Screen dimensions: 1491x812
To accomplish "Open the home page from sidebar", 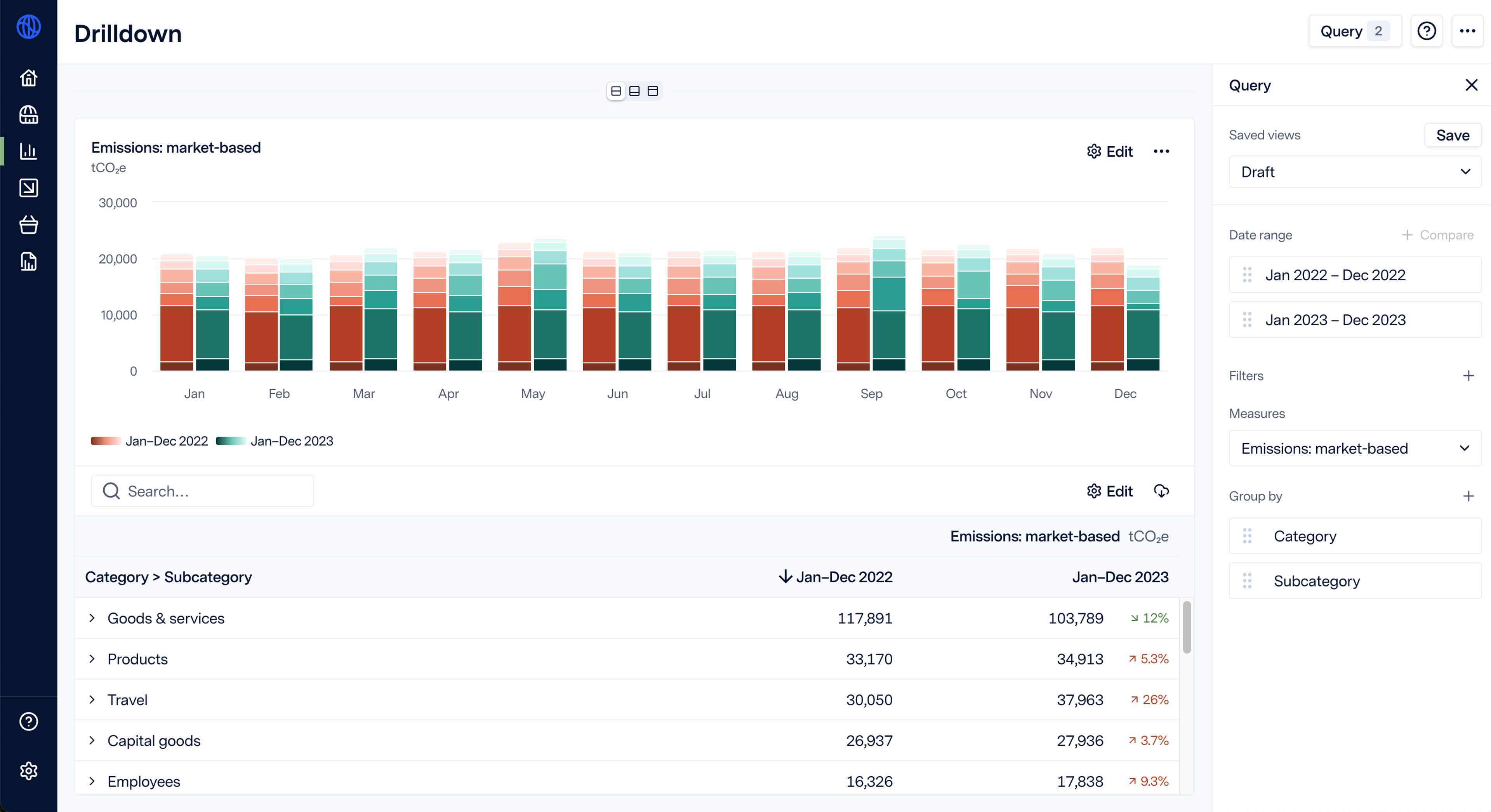I will pyautogui.click(x=28, y=78).
